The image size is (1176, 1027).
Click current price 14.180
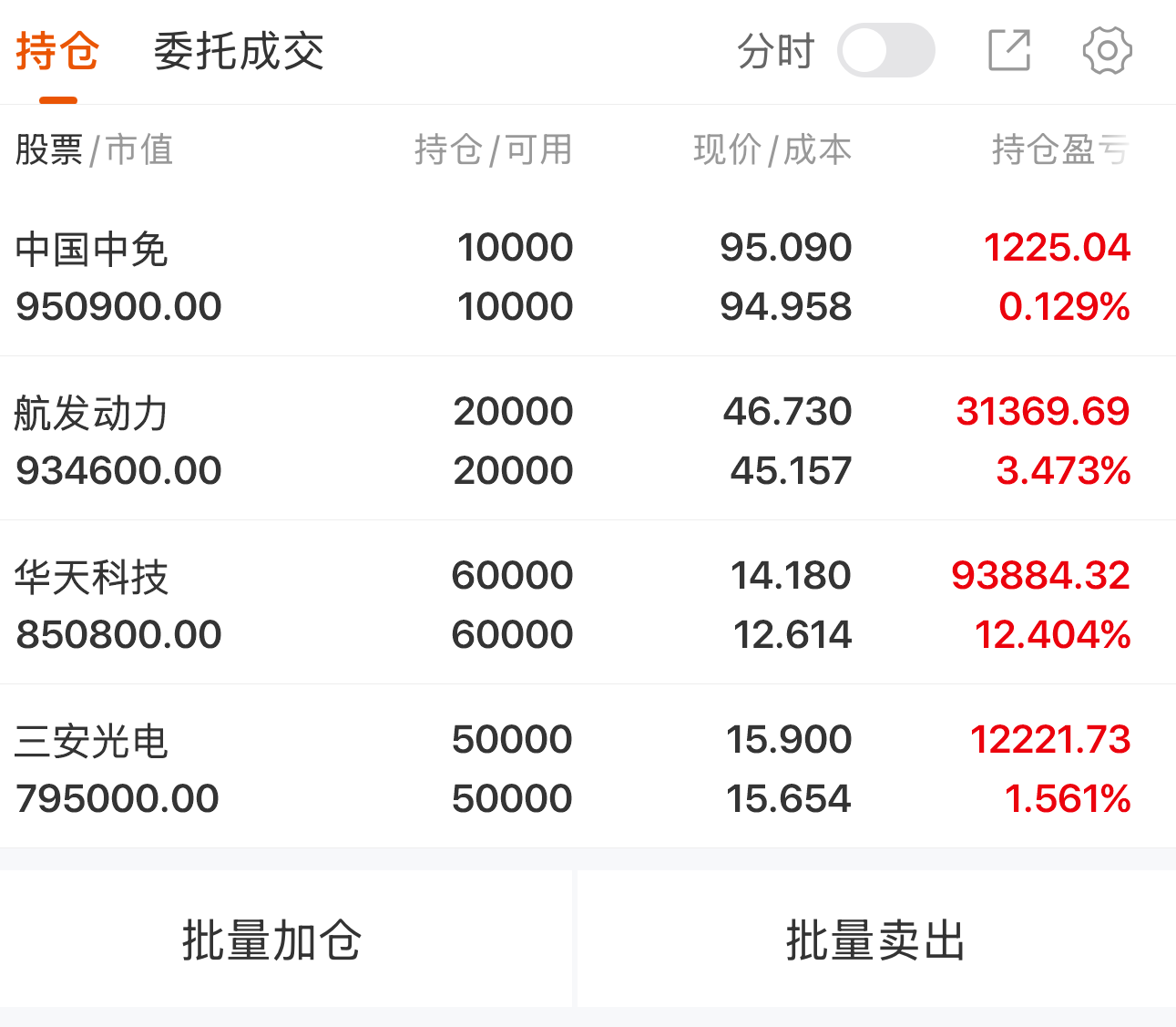point(791,575)
